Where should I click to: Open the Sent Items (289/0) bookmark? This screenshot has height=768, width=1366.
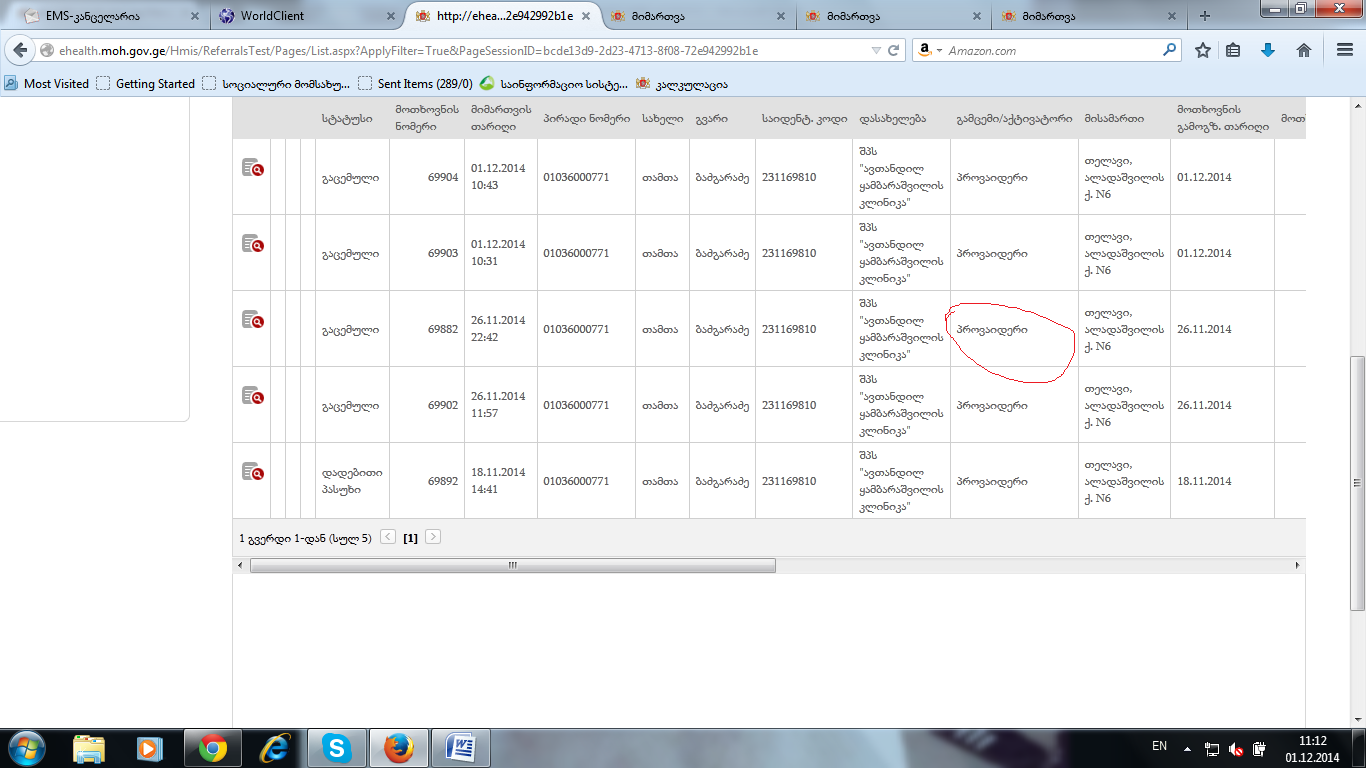click(415, 84)
